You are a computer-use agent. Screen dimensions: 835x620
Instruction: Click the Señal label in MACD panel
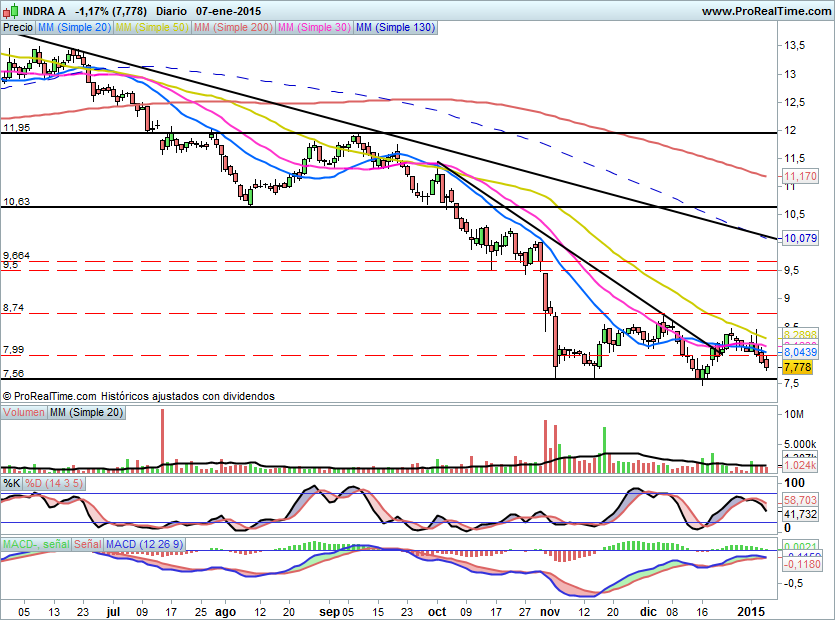point(87,544)
